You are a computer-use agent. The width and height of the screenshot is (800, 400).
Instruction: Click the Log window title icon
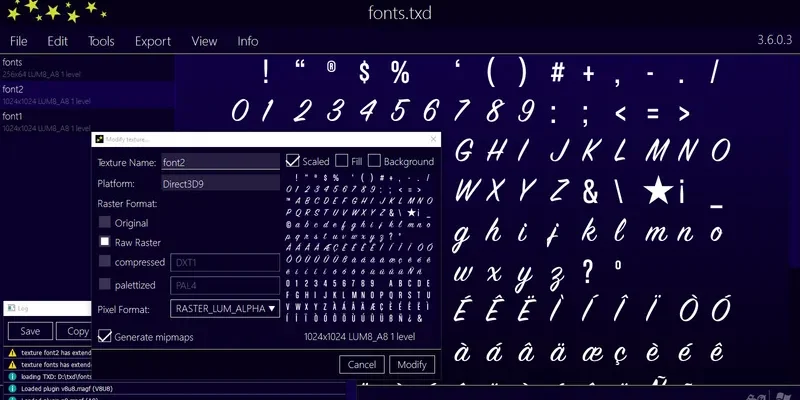tap(11, 308)
